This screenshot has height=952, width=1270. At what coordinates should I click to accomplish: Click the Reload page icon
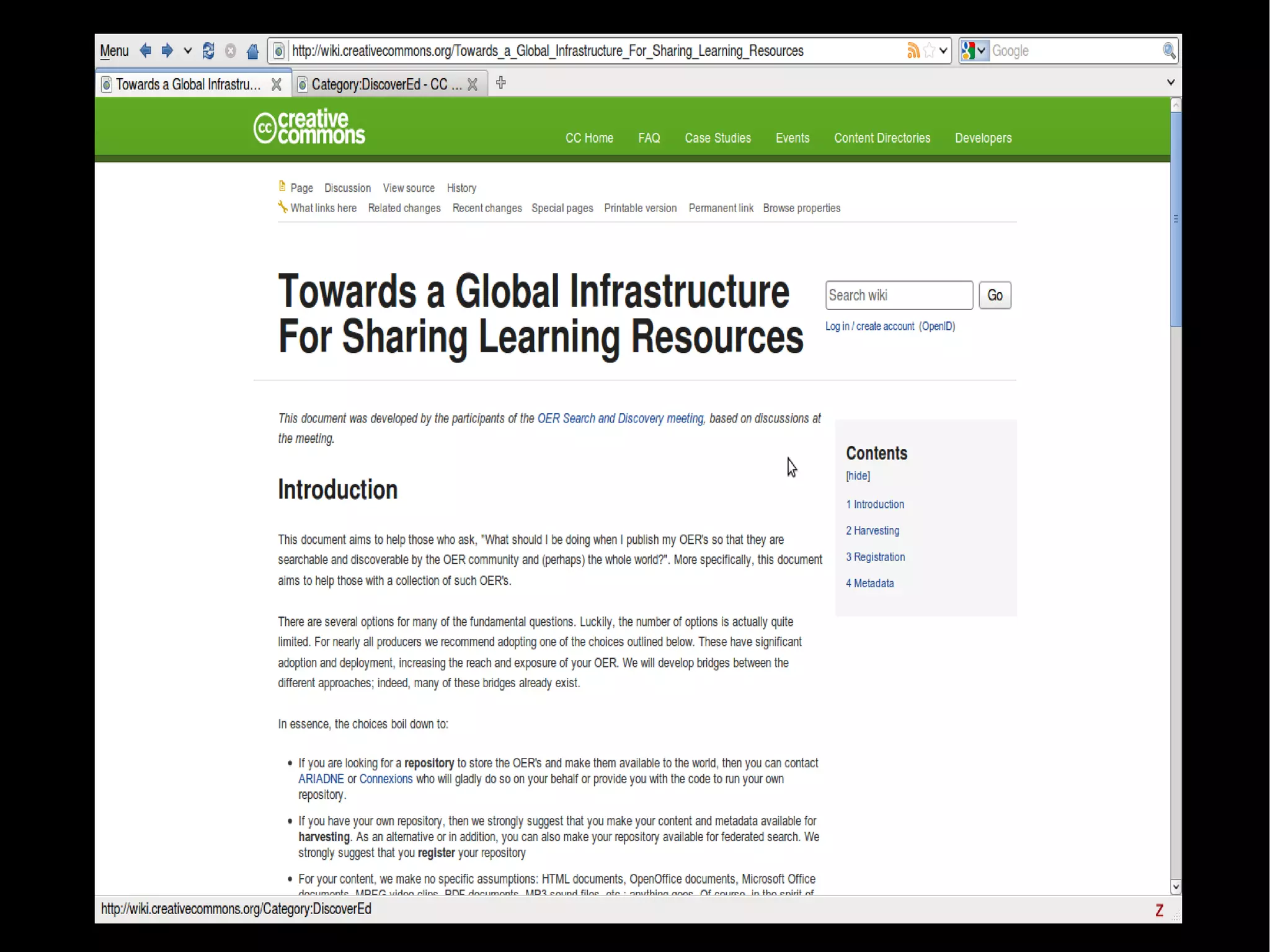click(208, 51)
